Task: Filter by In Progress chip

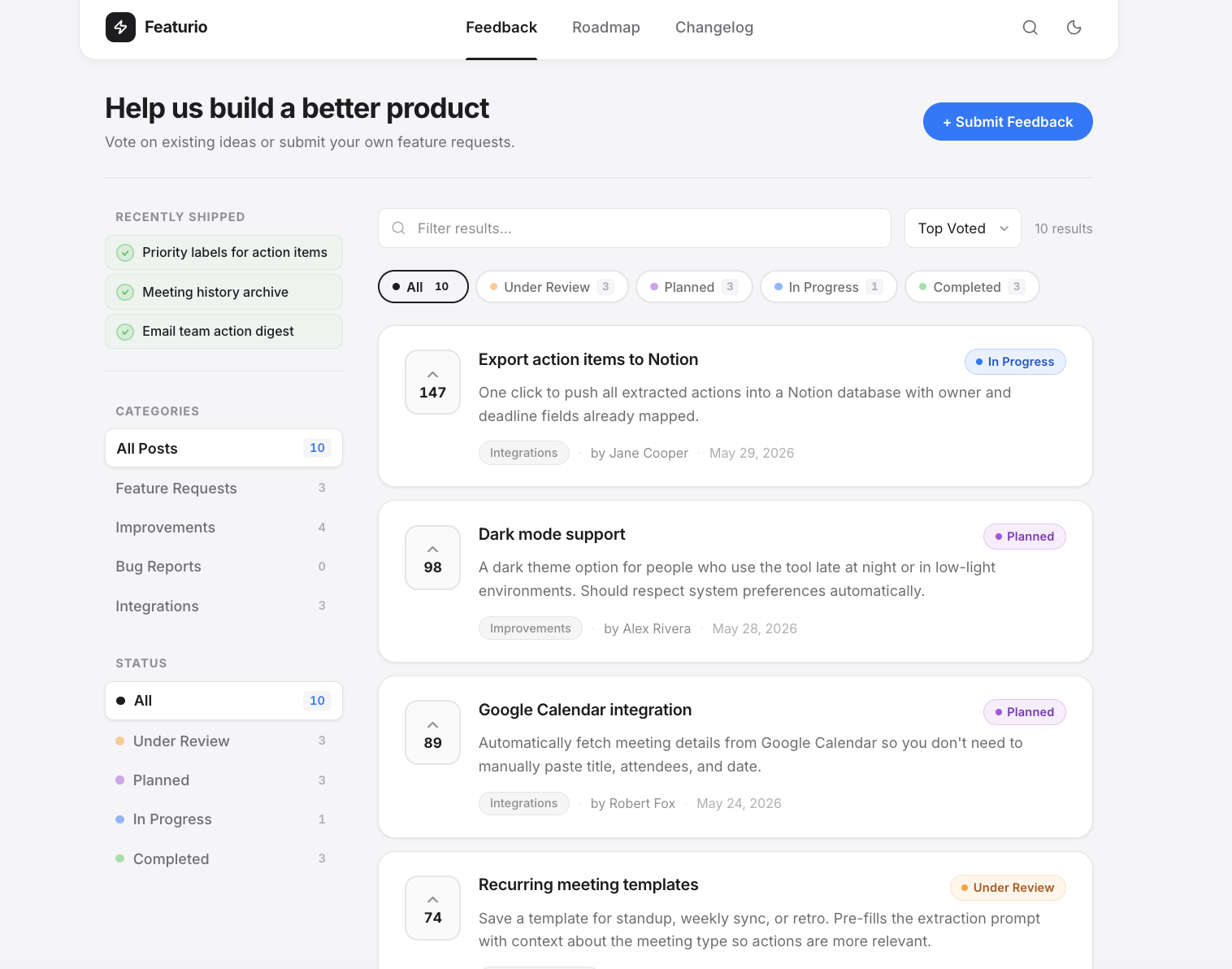Action: pos(829,287)
